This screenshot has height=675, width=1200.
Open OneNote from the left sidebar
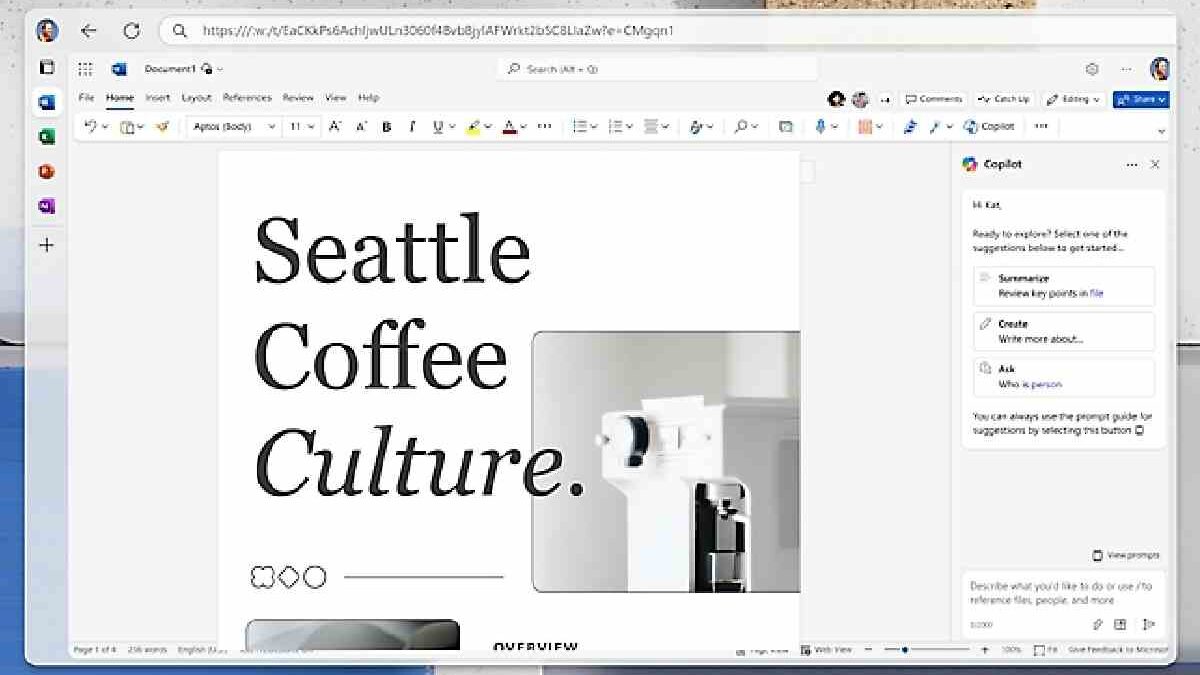point(46,207)
